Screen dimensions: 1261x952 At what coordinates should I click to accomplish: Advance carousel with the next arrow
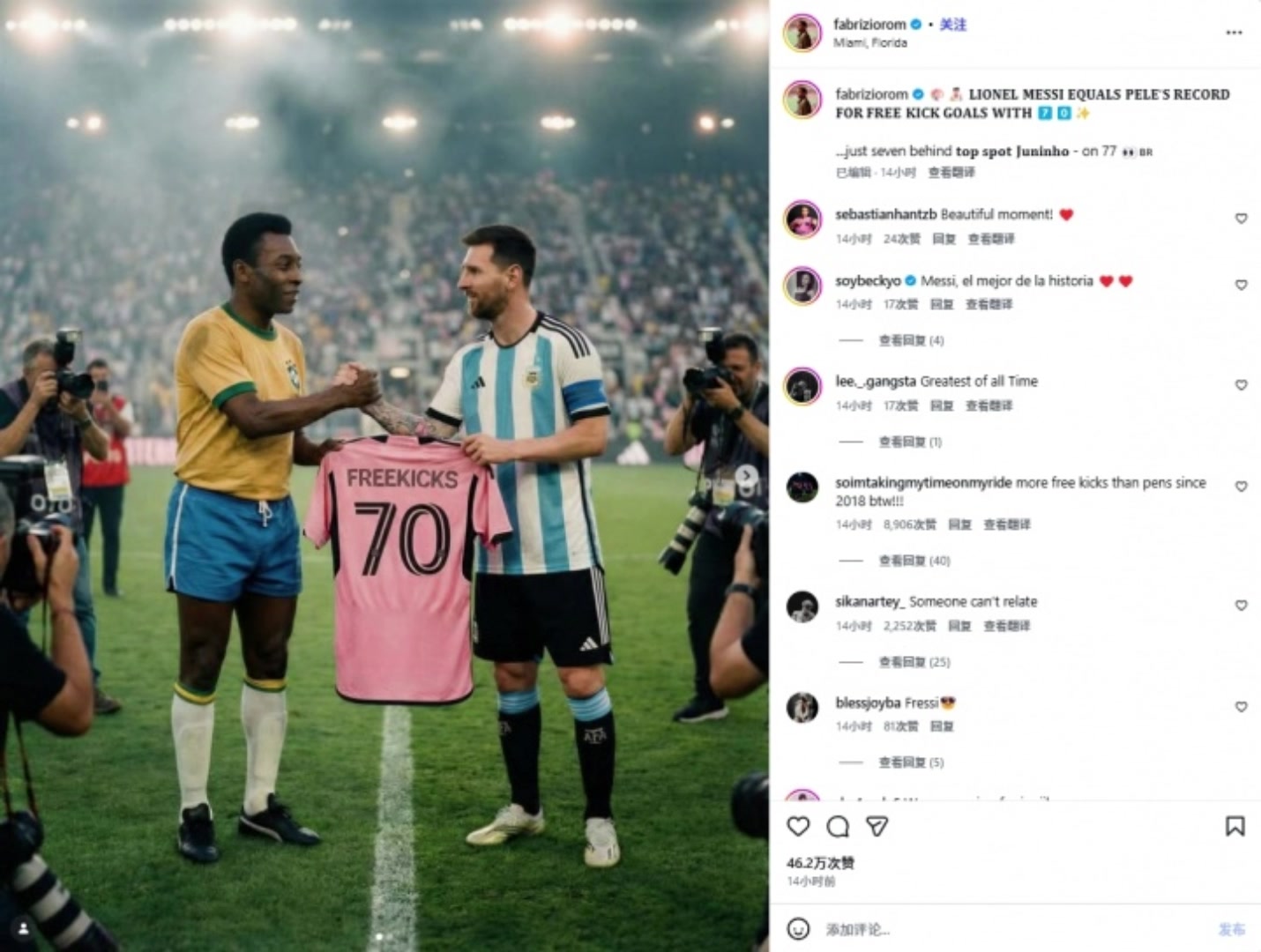(x=747, y=476)
